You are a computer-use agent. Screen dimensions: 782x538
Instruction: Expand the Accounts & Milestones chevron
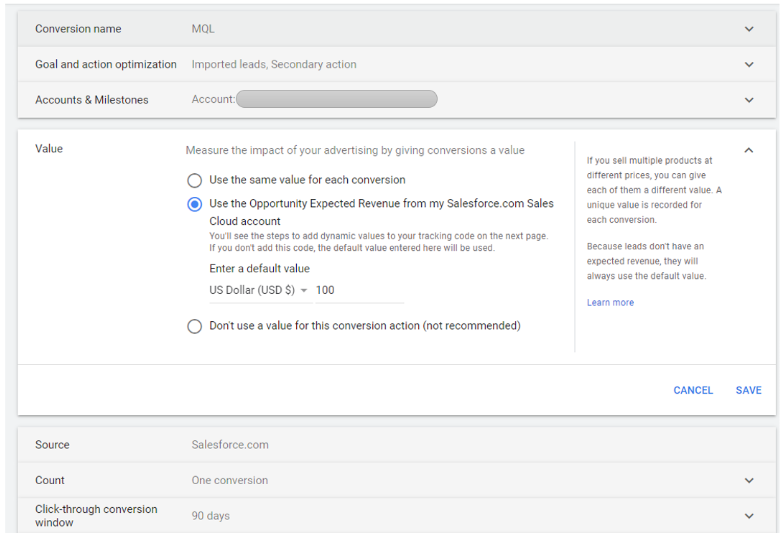tap(749, 100)
